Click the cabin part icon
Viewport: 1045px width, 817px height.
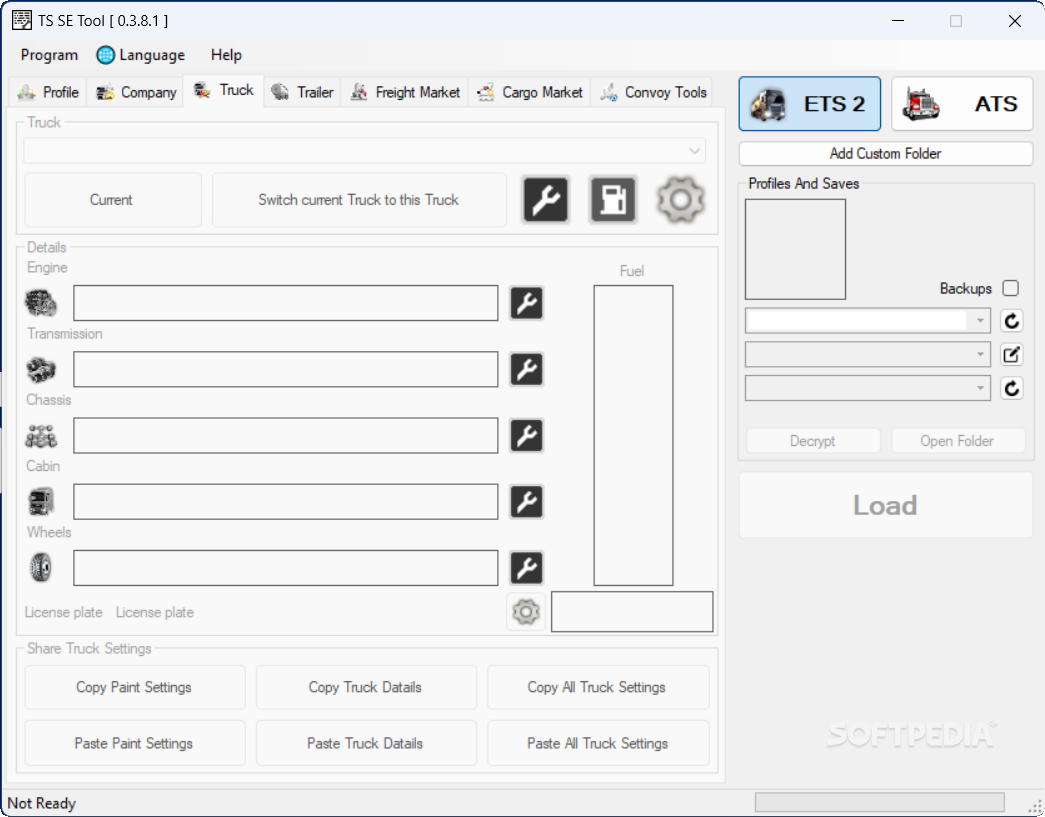coord(41,502)
